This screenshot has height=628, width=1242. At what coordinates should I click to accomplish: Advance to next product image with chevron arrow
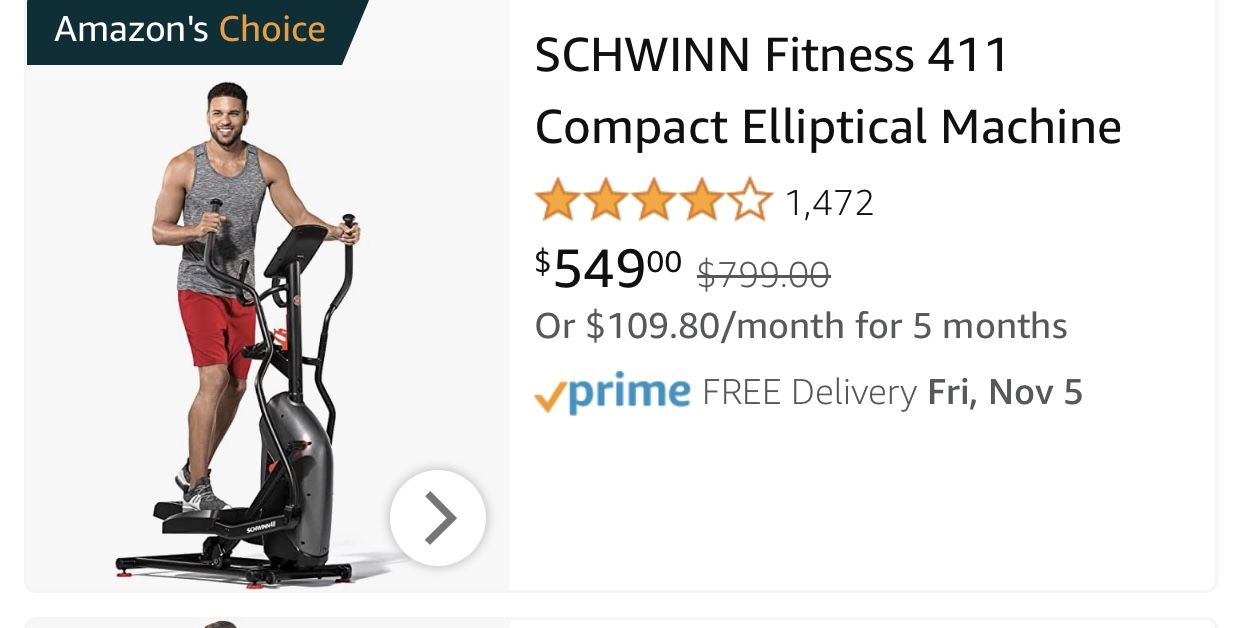point(438,518)
